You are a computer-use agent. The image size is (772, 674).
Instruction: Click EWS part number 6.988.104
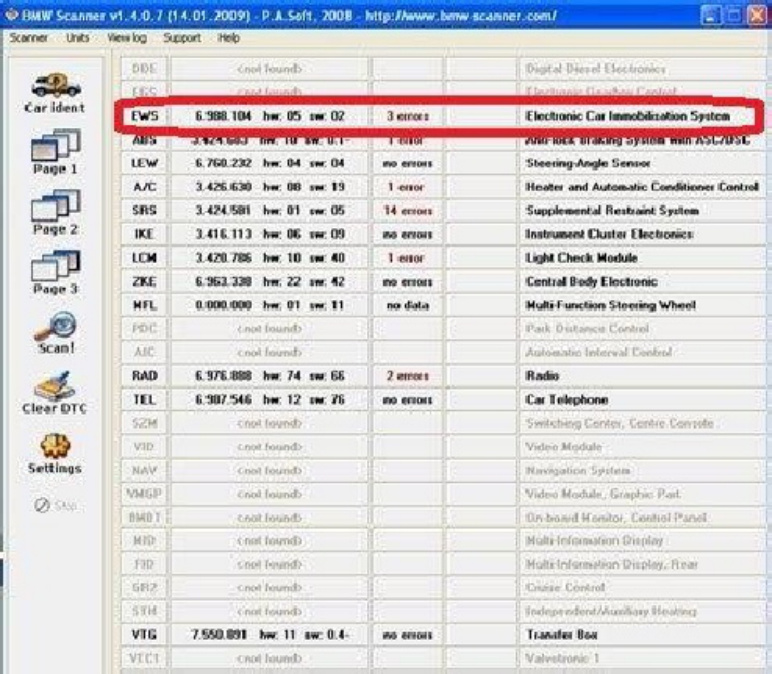[x=223, y=116]
